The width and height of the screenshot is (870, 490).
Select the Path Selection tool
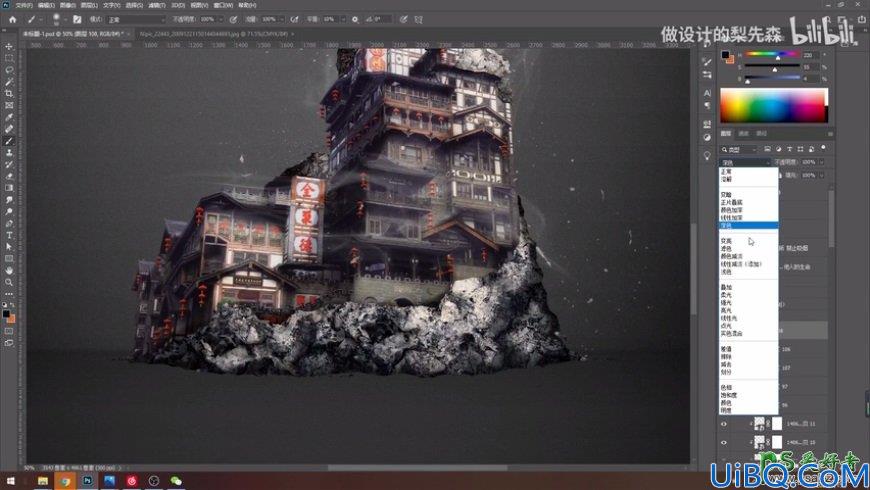pyautogui.click(x=9, y=247)
